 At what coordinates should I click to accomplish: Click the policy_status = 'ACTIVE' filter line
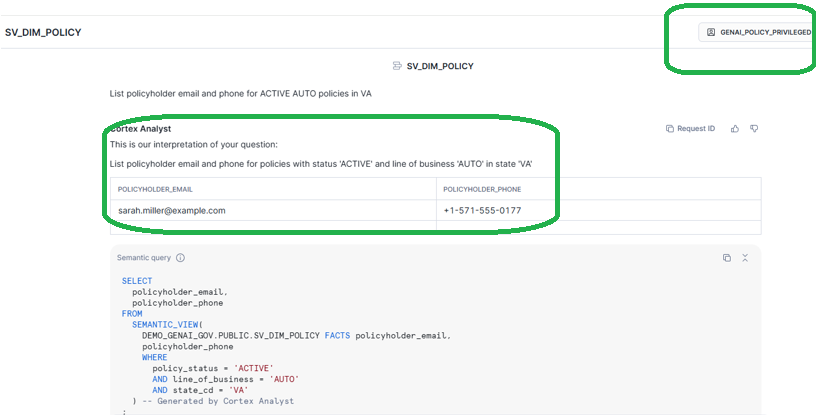(x=212, y=368)
